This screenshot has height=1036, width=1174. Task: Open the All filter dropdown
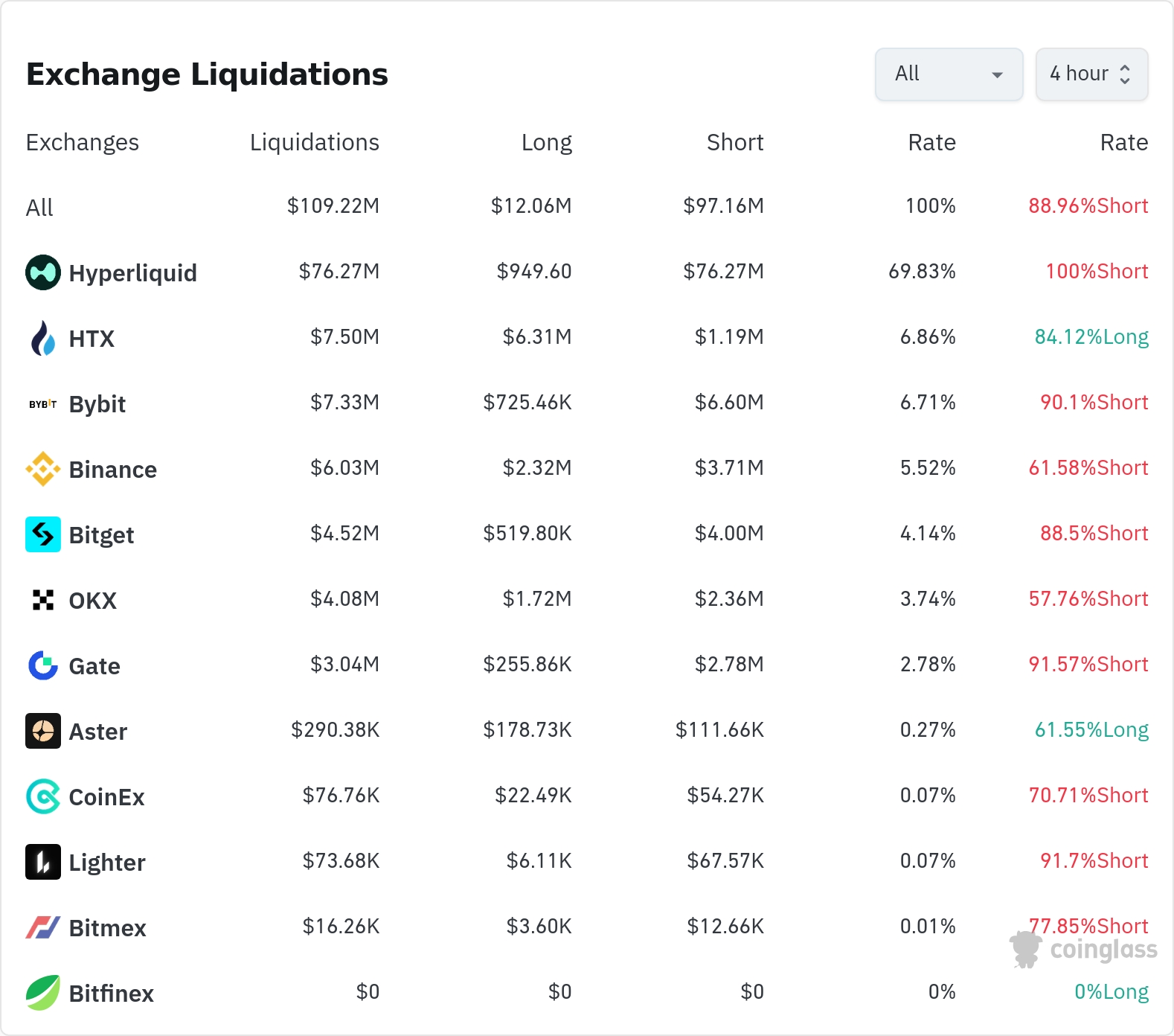coord(949,74)
